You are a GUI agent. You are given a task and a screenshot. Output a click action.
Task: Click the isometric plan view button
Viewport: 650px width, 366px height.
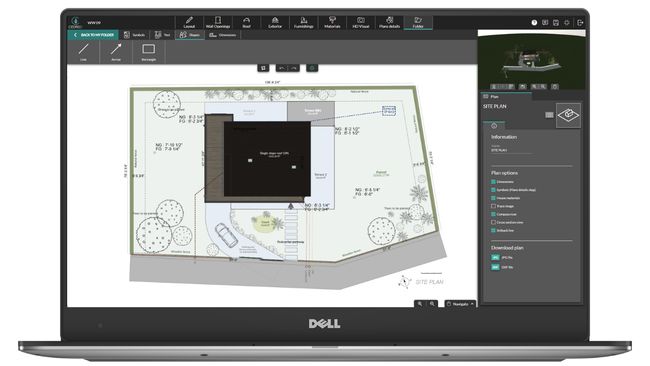(568, 115)
